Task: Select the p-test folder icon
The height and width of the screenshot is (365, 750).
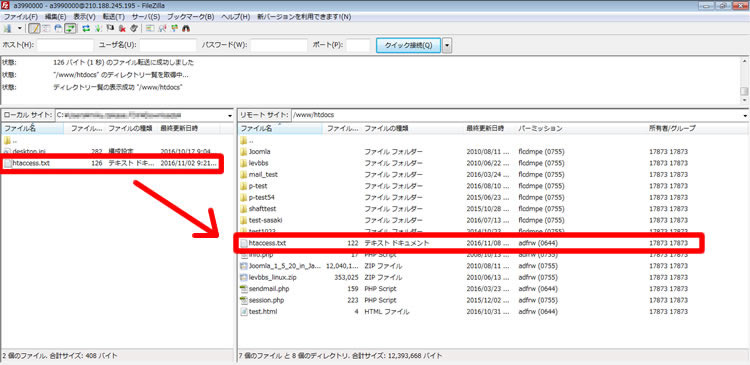Action: (243, 186)
